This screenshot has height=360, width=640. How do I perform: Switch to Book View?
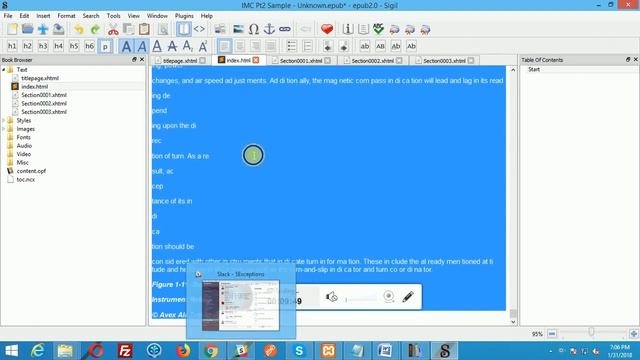click(184, 29)
